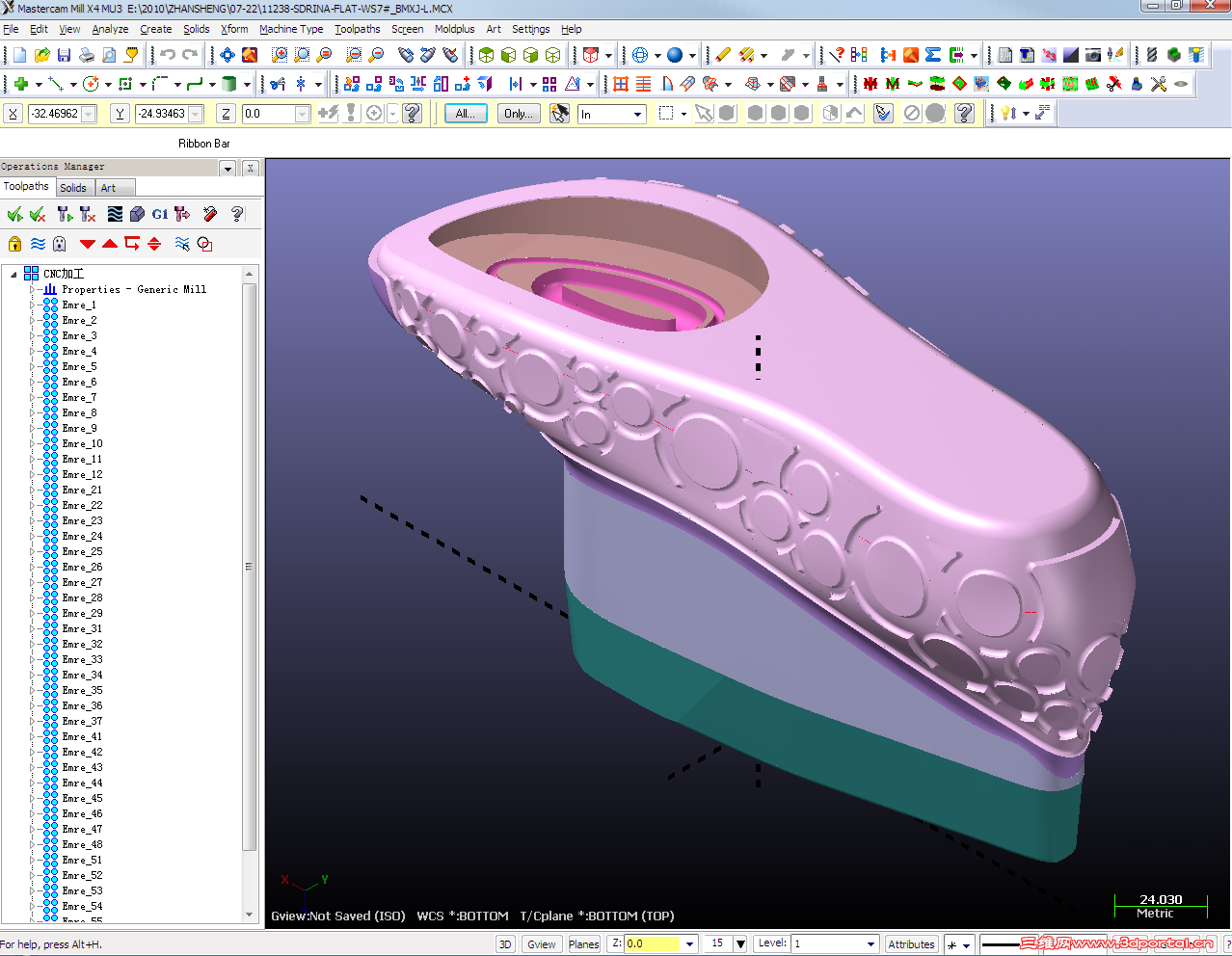
Task: Collapse the CNC加工 machine group
Action: [x=13, y=274]
